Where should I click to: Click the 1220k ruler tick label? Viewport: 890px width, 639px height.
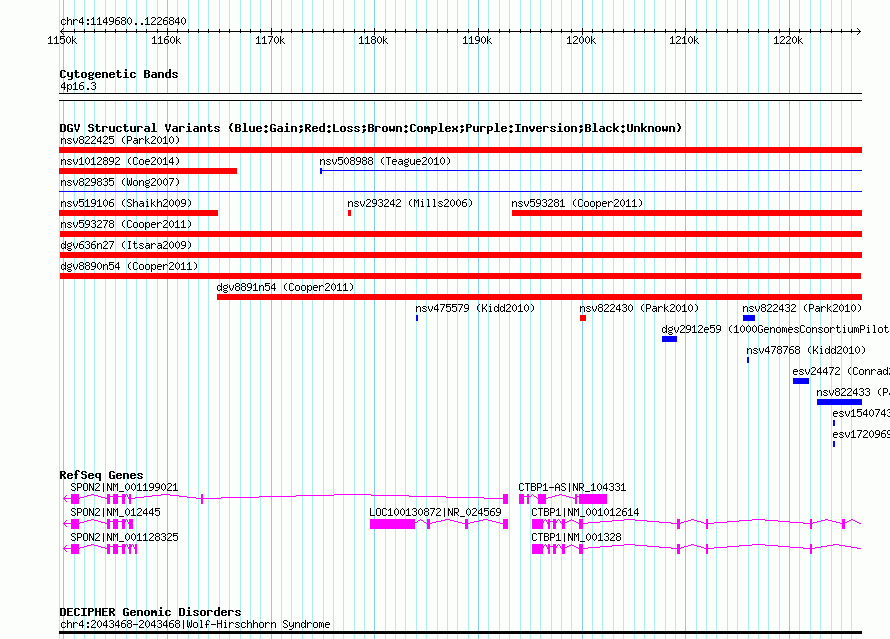(788, 40)
